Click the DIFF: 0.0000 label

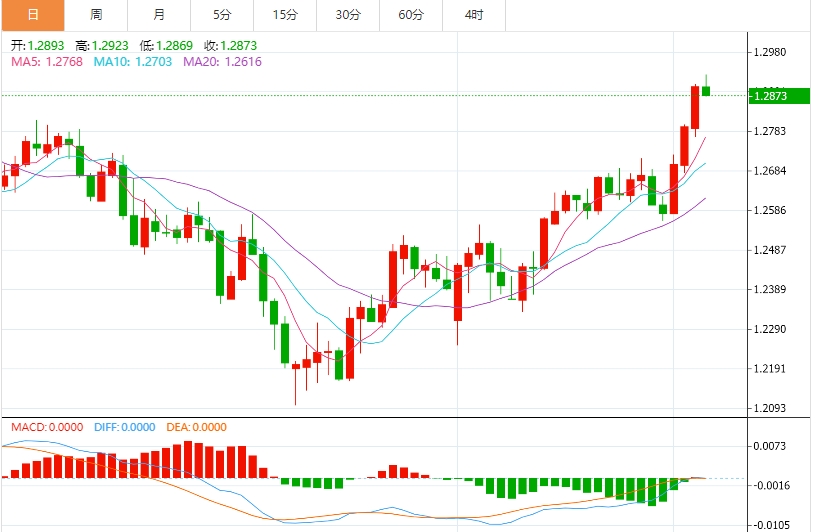(125, 427)
